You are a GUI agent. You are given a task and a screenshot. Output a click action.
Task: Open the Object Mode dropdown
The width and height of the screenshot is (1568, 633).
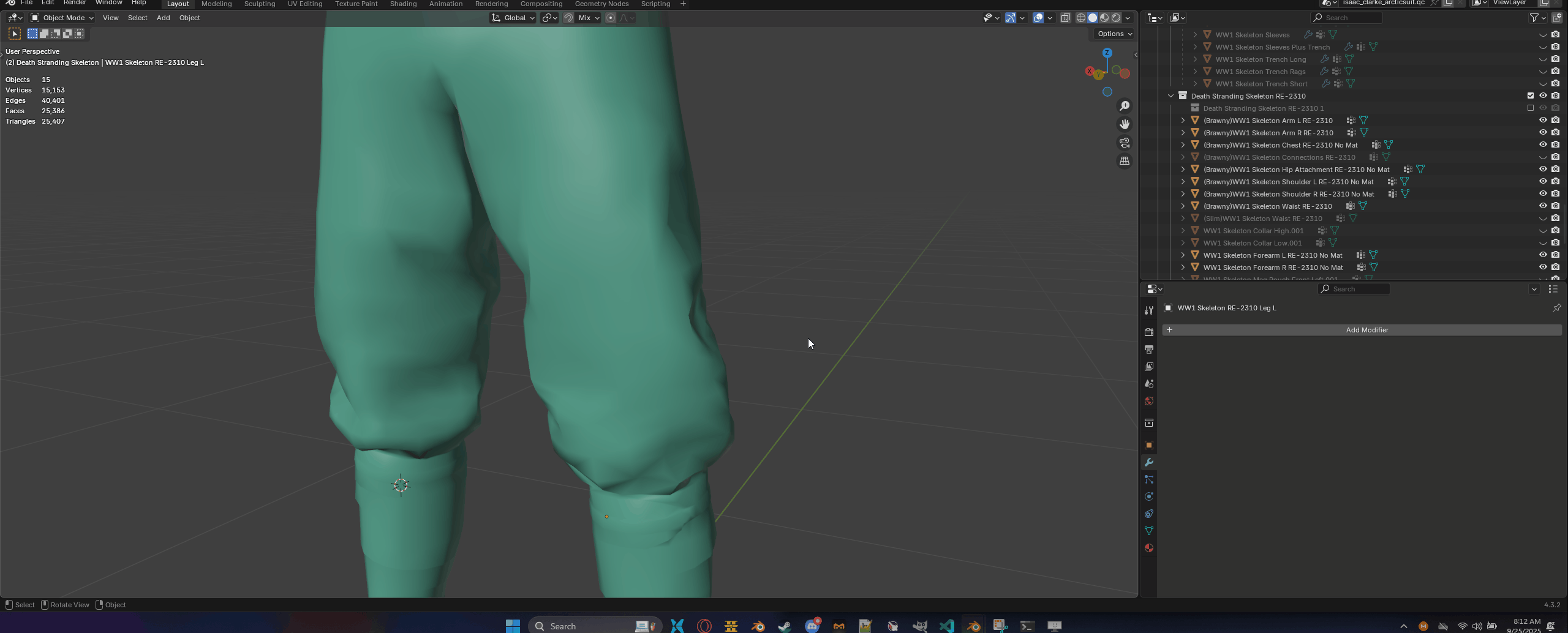(x=62, y=18)
